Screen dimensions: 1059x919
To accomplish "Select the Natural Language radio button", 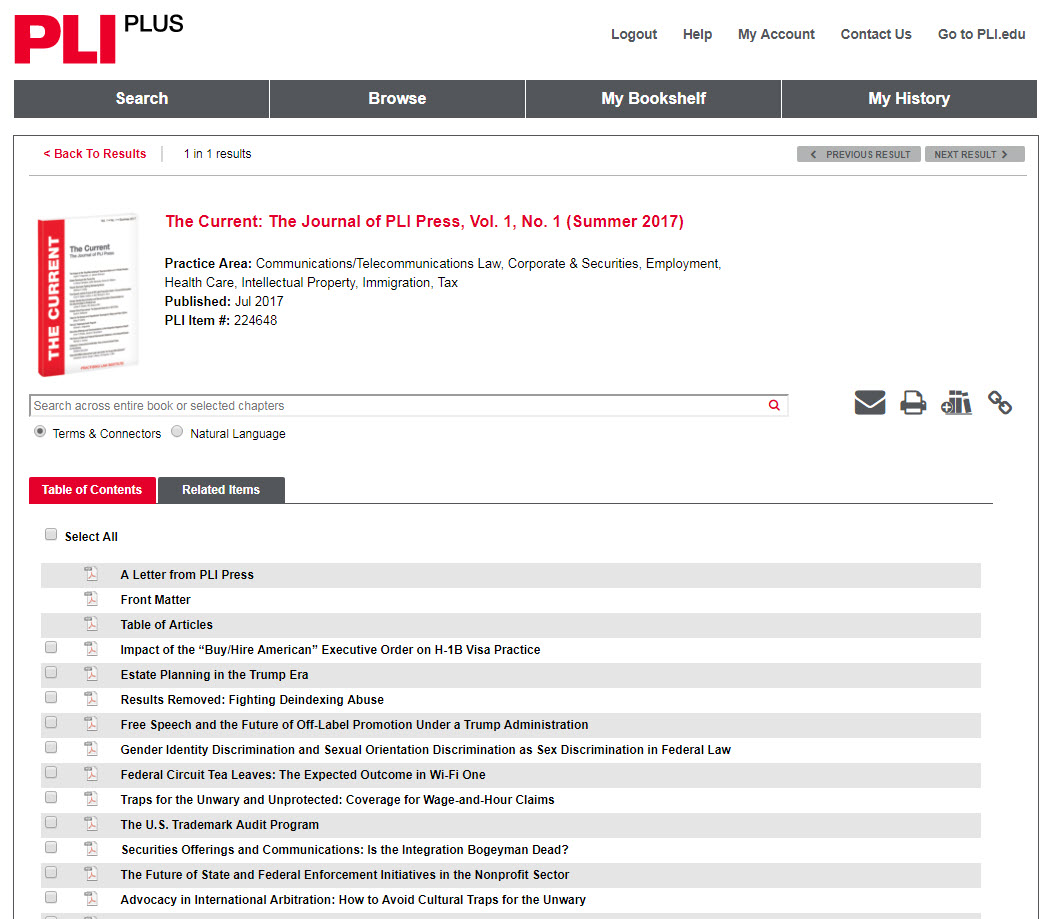I will pos(177,431).
